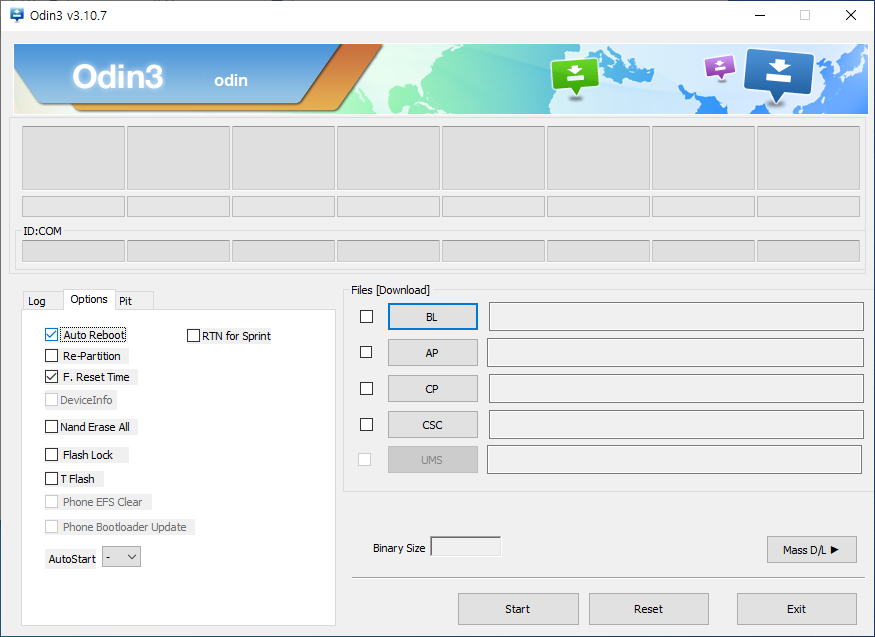
Task: Click the CP file button
Action: (433, 389)
